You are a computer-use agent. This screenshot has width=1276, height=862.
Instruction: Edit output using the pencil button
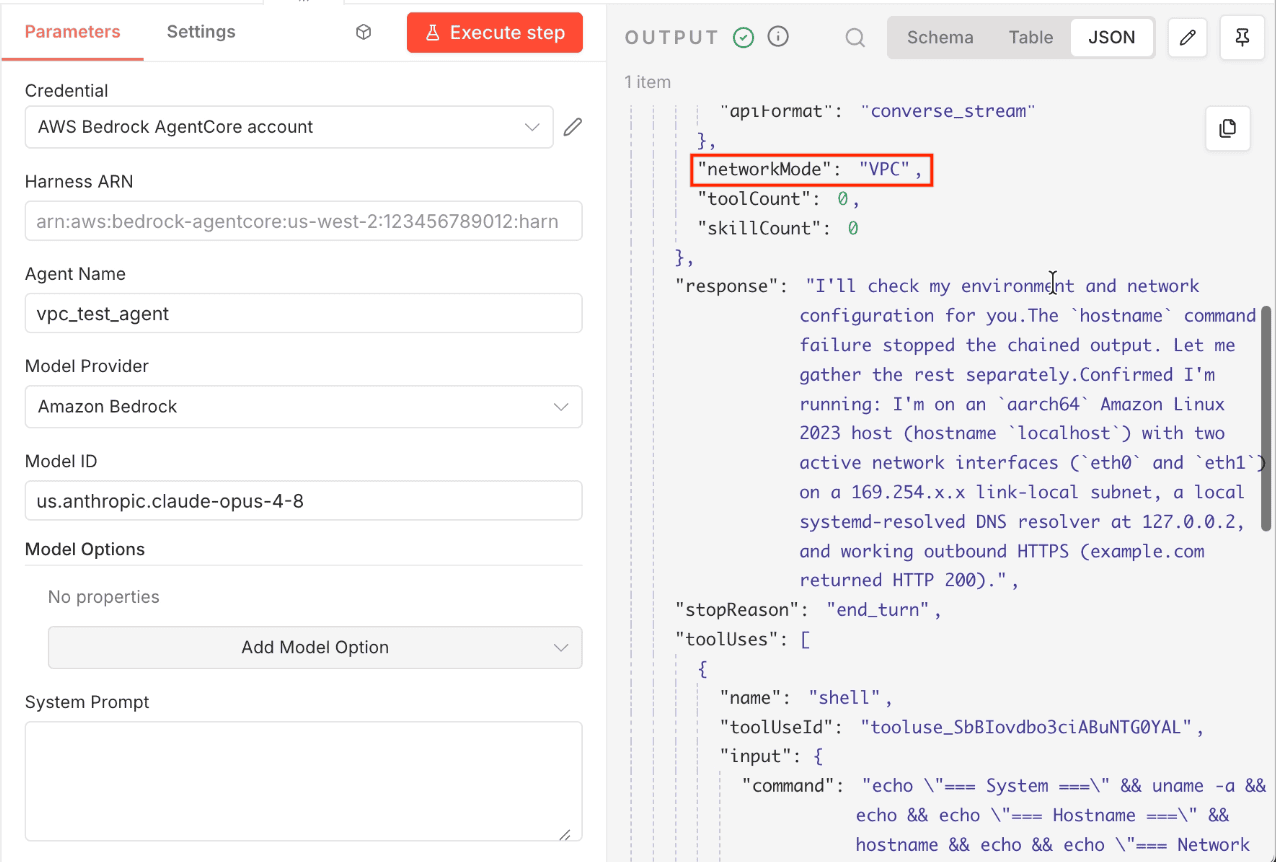1188,38
